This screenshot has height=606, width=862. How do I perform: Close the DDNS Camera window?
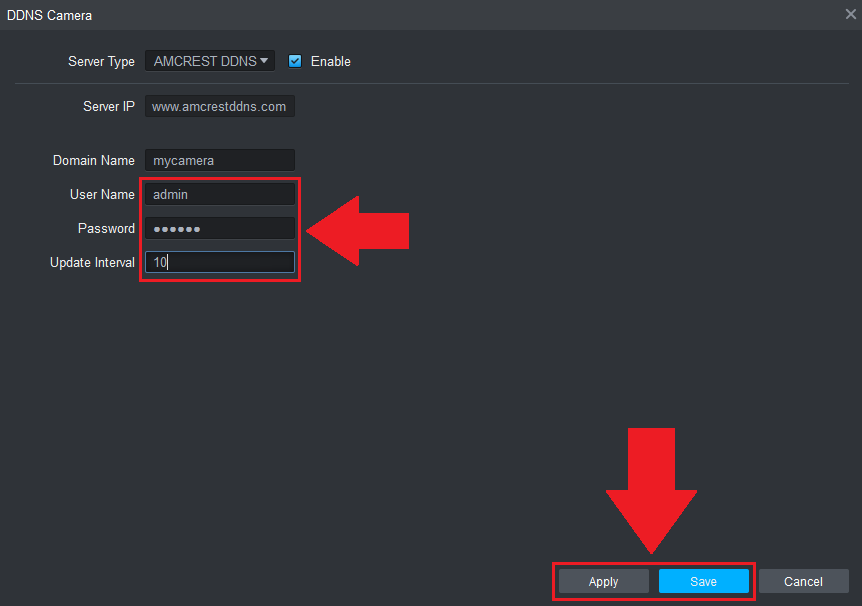[x=850, y=15]
